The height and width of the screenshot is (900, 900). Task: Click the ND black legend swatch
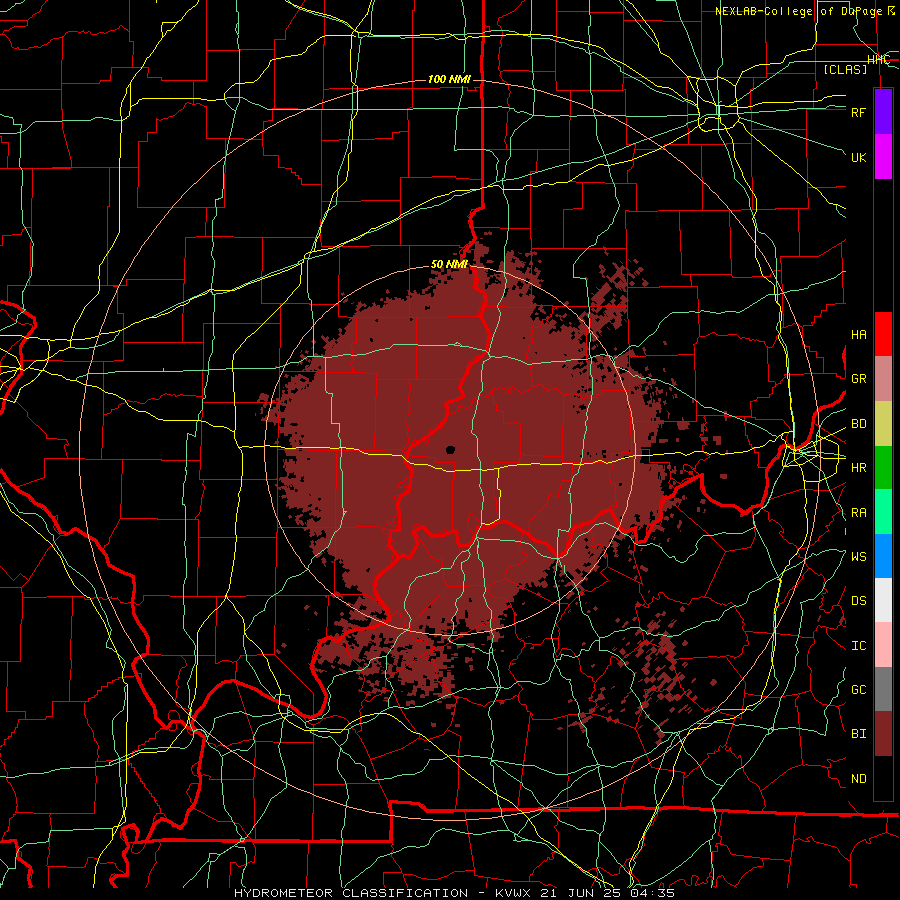(883, 778)
